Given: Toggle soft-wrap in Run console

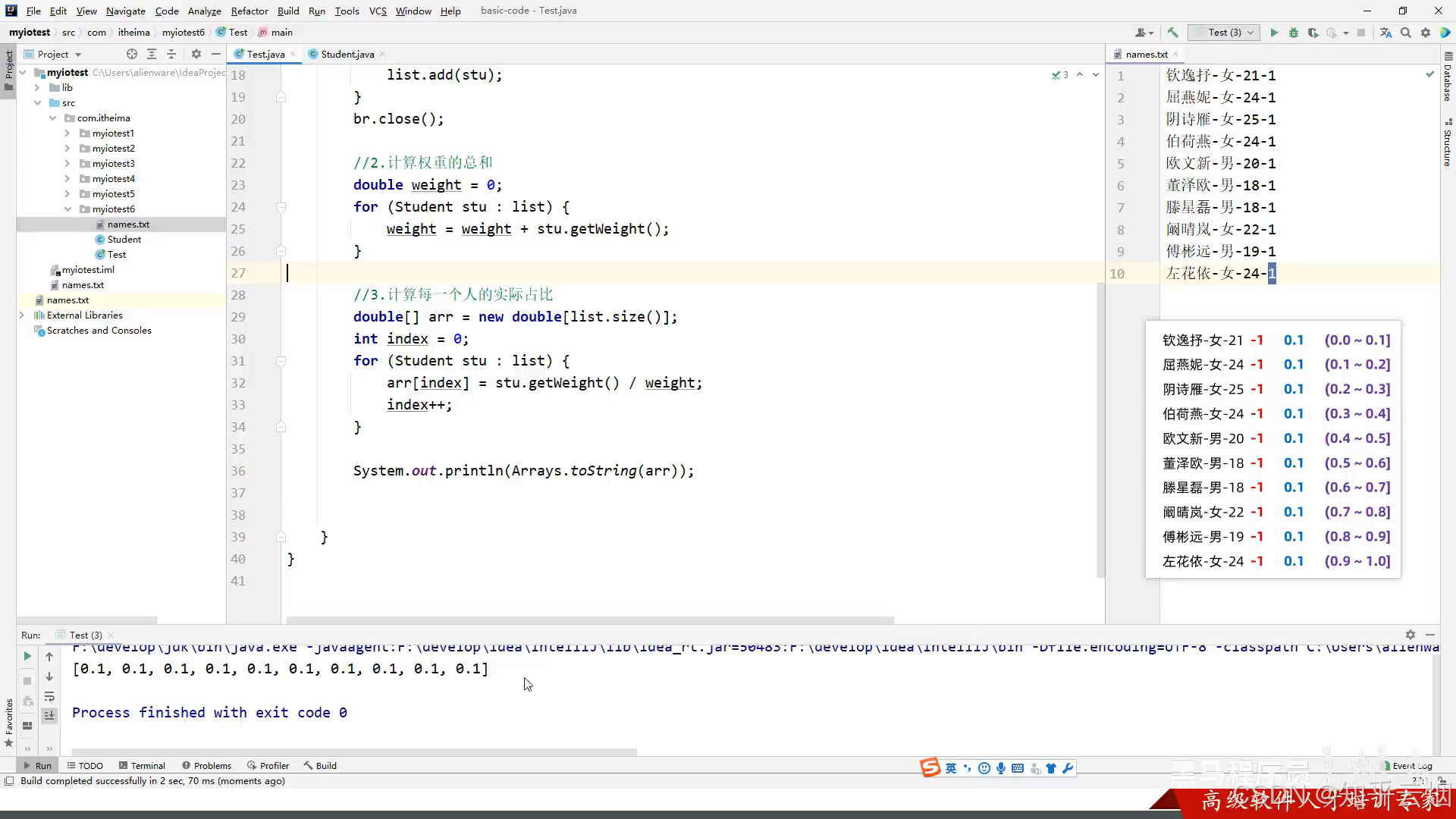Looking at the screenshot, I should pos(49,697).
